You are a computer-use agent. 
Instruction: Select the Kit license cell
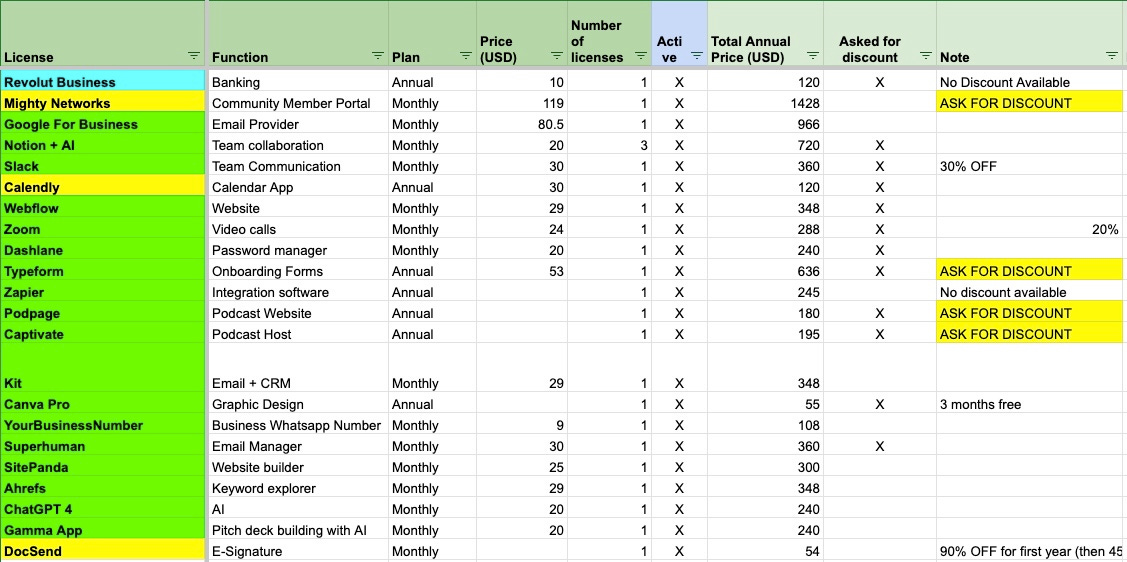point(103,369)
